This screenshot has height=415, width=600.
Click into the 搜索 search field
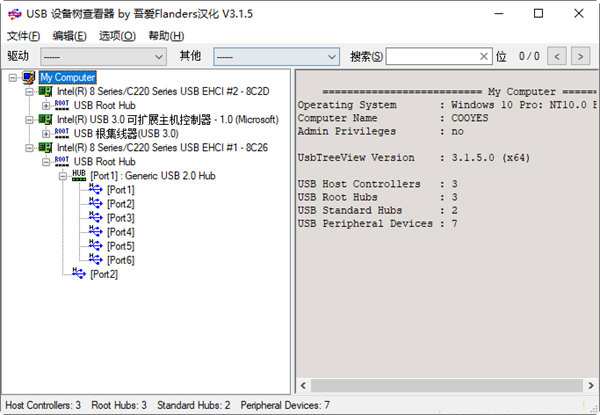point(430,57)
